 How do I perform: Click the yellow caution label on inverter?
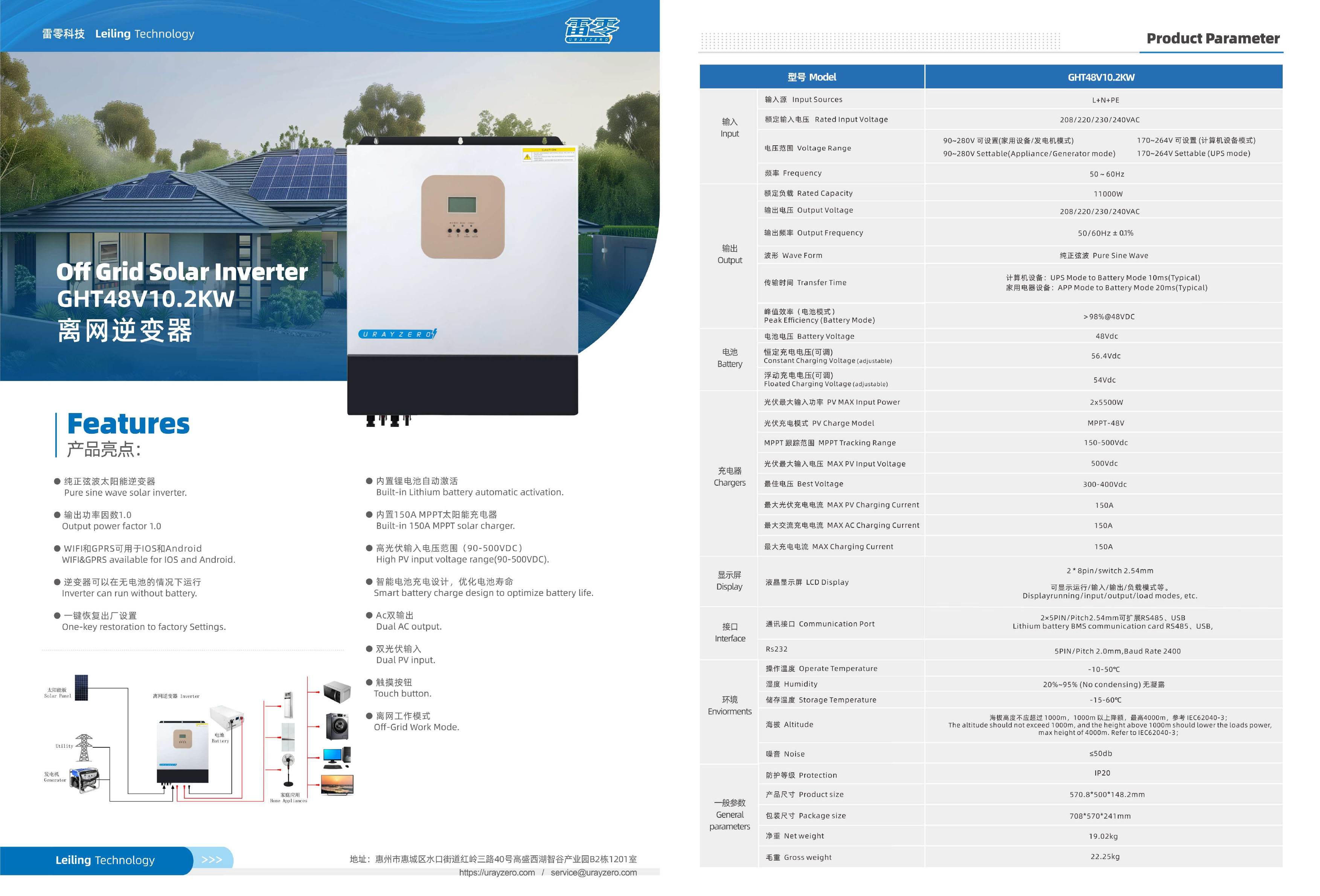pyautogui.click(x=549, y=155)
